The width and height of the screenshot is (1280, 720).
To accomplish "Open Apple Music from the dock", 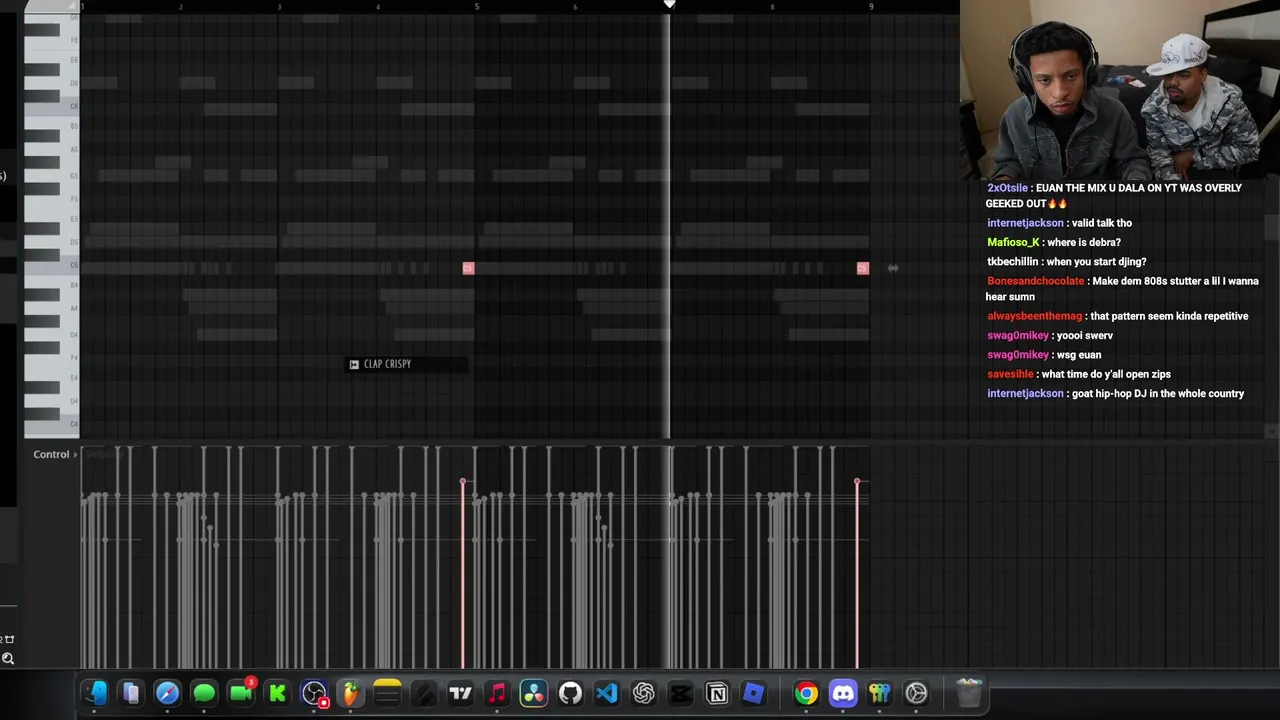I will (x=497, y=693).
